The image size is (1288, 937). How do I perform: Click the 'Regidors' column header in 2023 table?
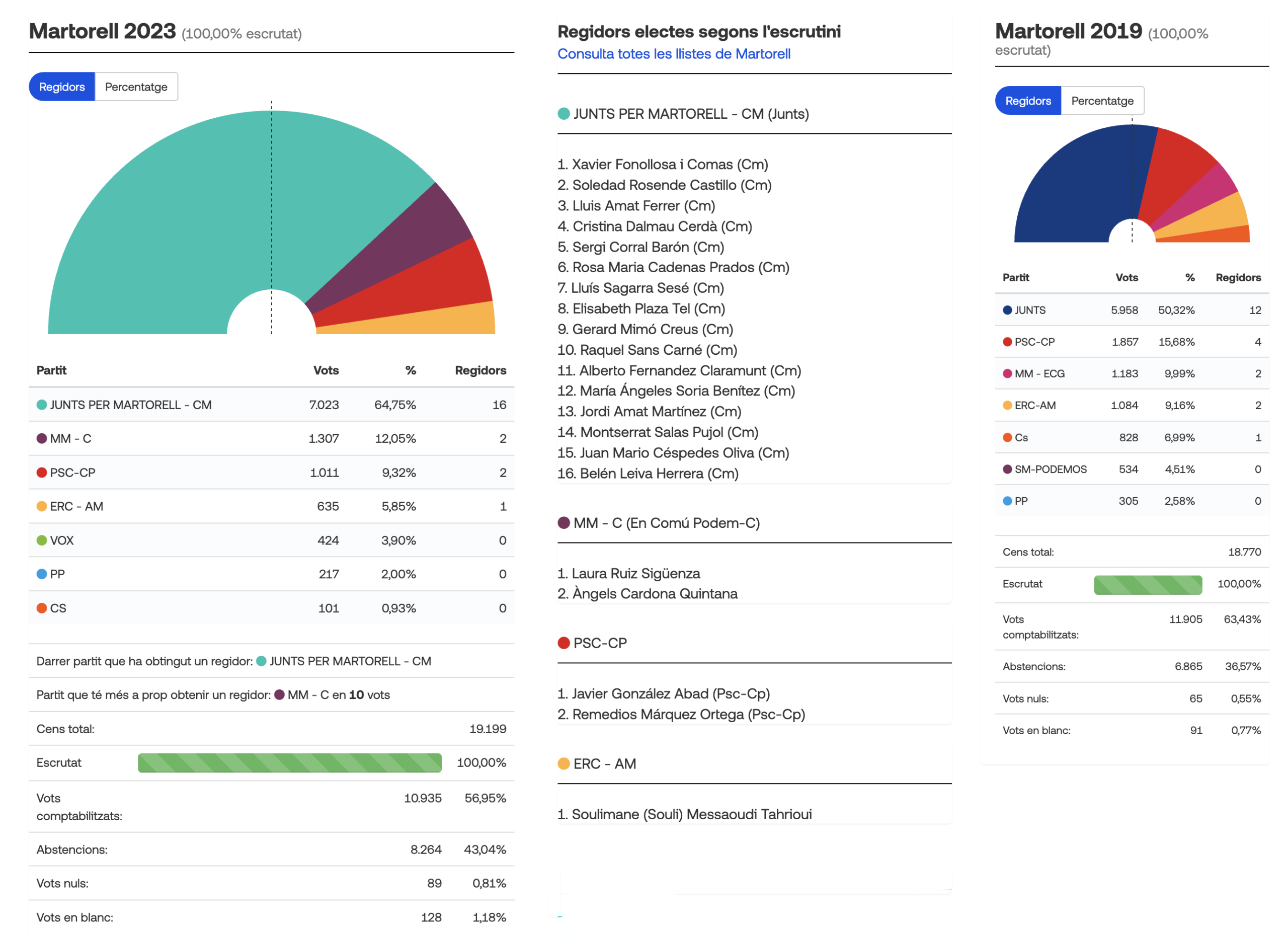tap(480, 370)
